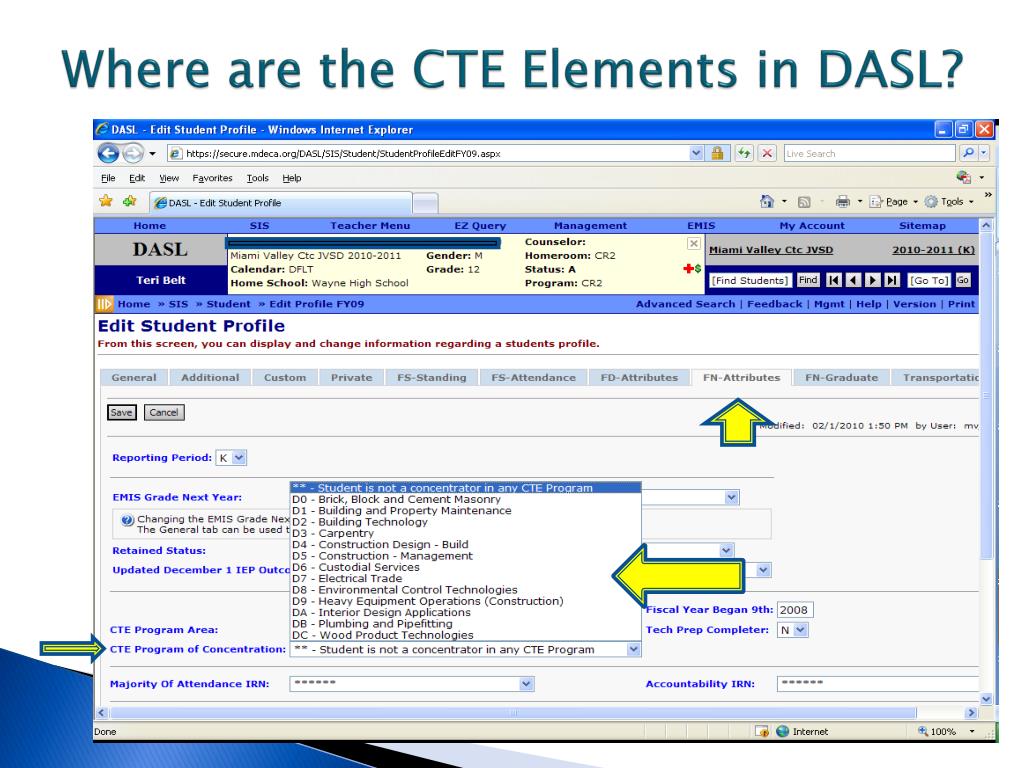Open the address bar URL history dropdown
1024x768 pixels.
point(696,153)
